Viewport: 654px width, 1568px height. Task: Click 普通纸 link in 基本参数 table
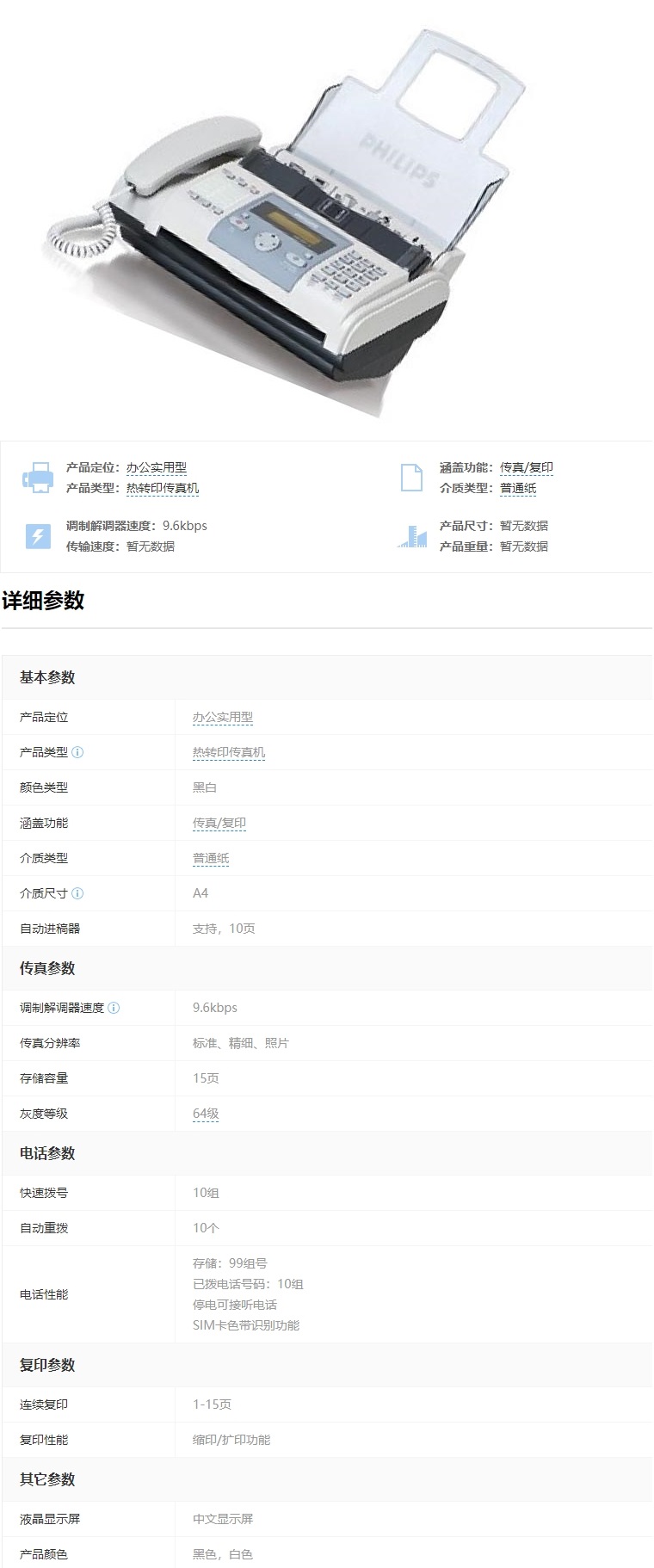pyautogui.click(x=211, y=859)
